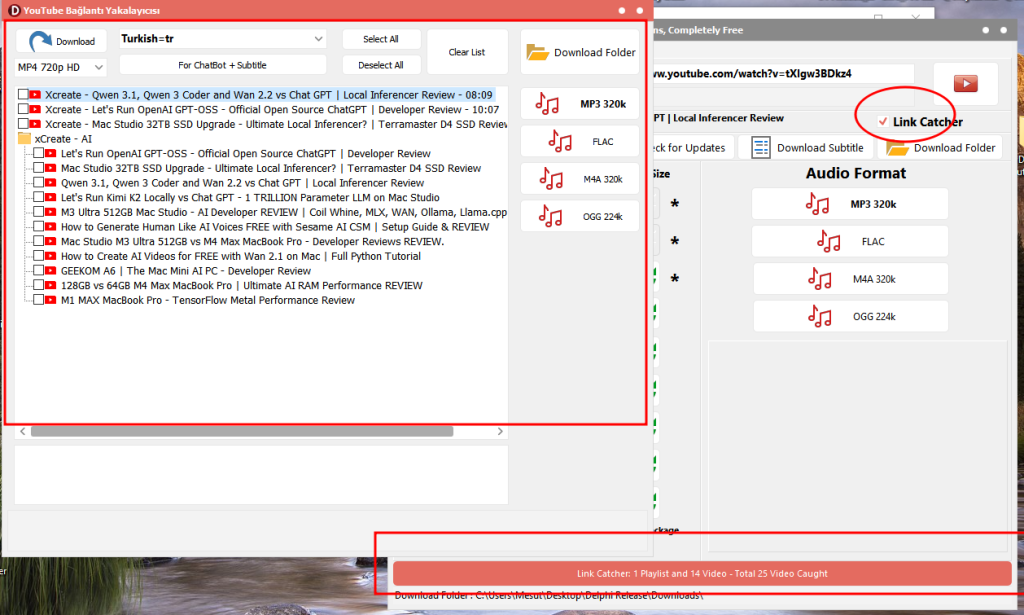Toggle the Link Catcher checkbox
1024x615 pixels.
coord(883,121)
